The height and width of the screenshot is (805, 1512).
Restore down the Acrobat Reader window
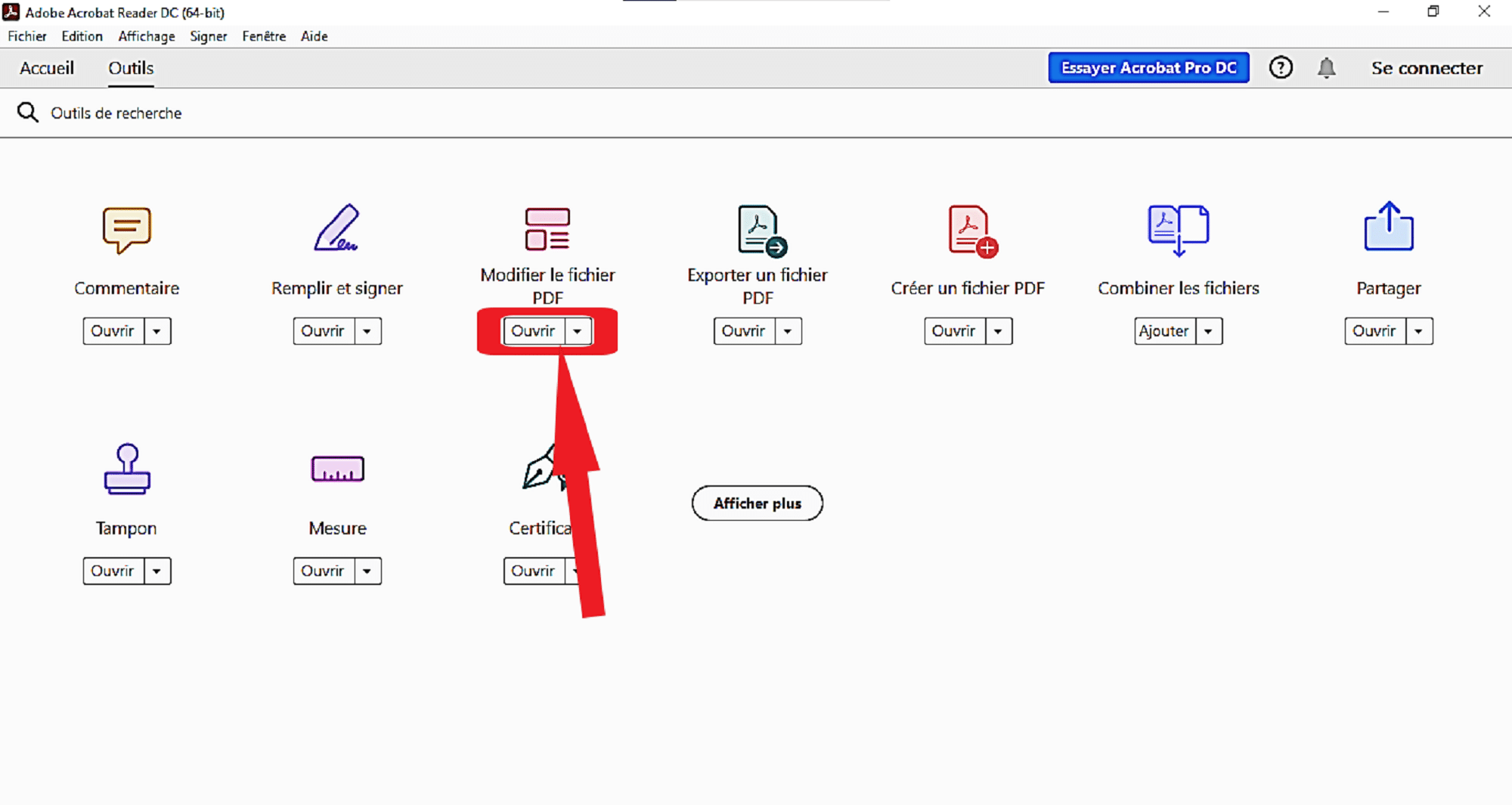point(1433,11)
